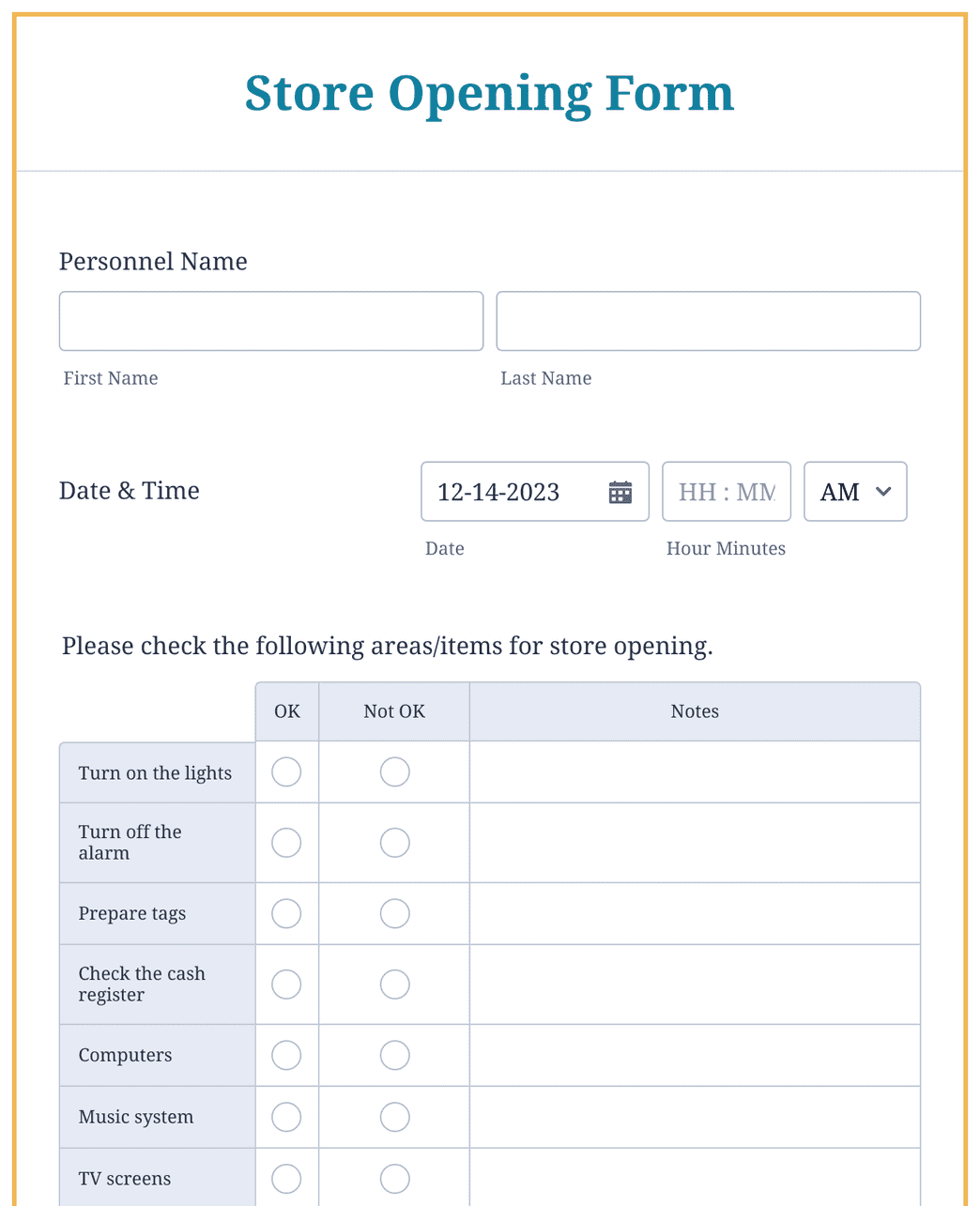Click the HH : MM time field

(726, 492)
